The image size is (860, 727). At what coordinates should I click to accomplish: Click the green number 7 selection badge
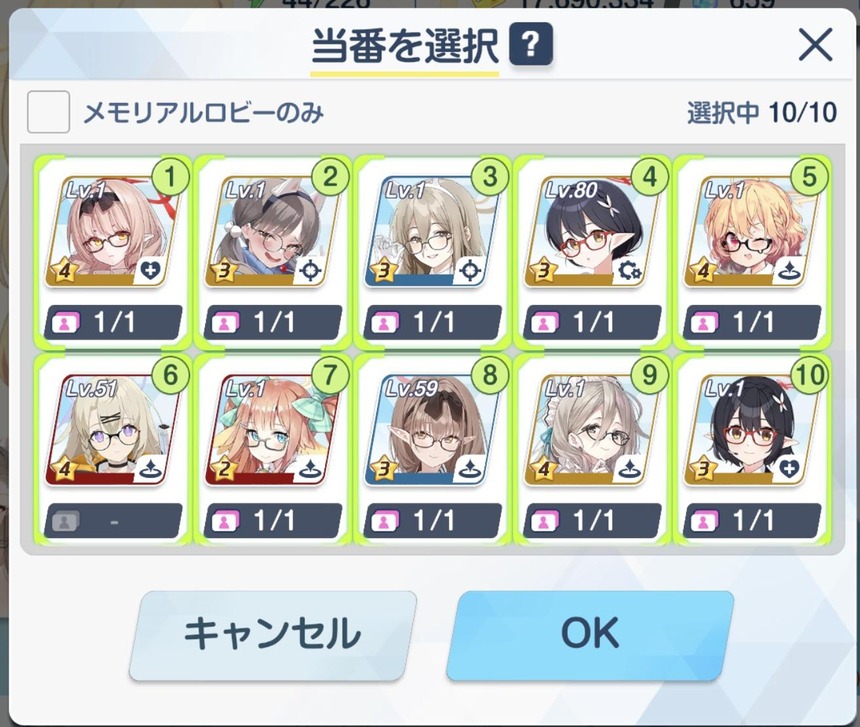[x=330, y=375]
